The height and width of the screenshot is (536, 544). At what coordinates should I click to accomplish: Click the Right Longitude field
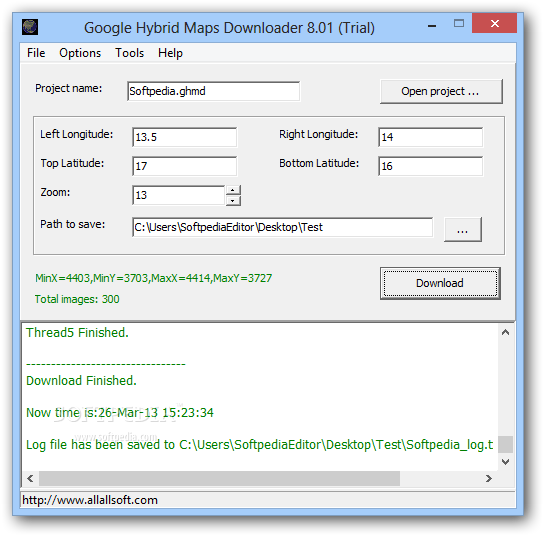click(430, 137)
